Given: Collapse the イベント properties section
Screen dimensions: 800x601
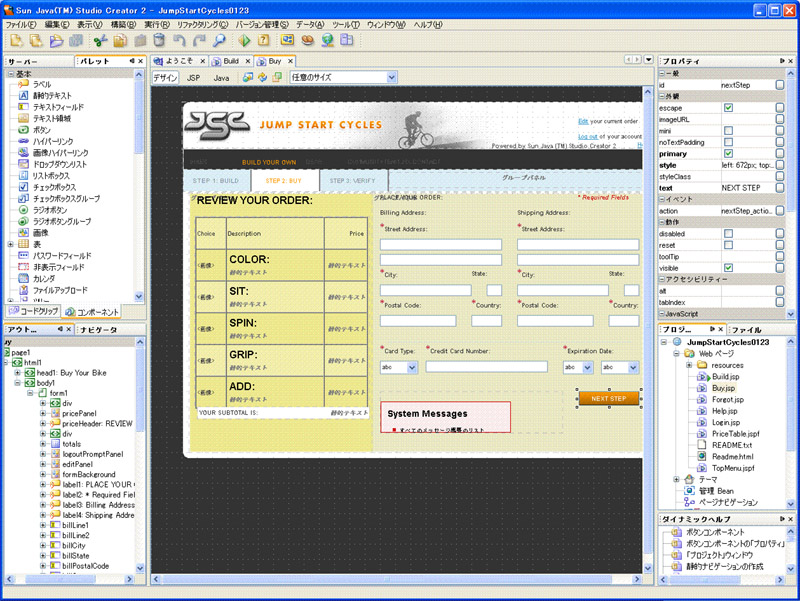Looking at the screenshot, I should [x=662, y=199].
